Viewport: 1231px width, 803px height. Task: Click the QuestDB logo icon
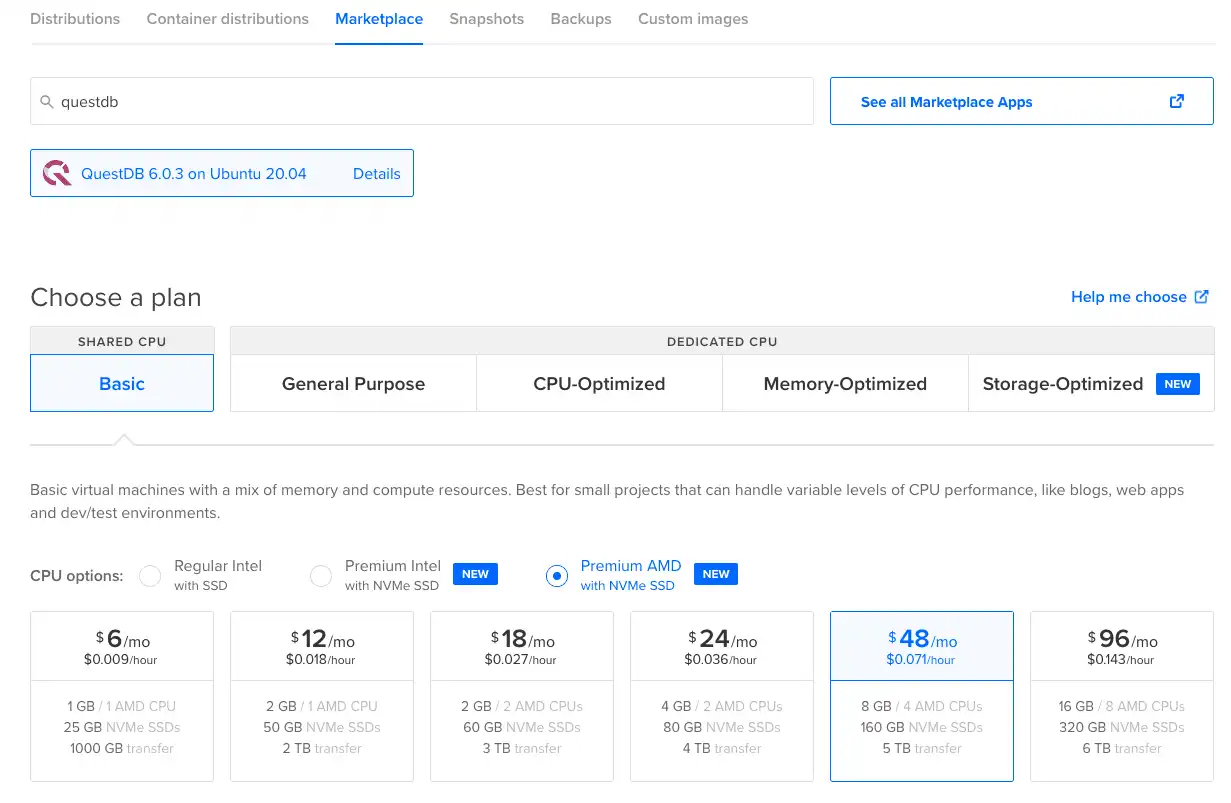[57, 172]
